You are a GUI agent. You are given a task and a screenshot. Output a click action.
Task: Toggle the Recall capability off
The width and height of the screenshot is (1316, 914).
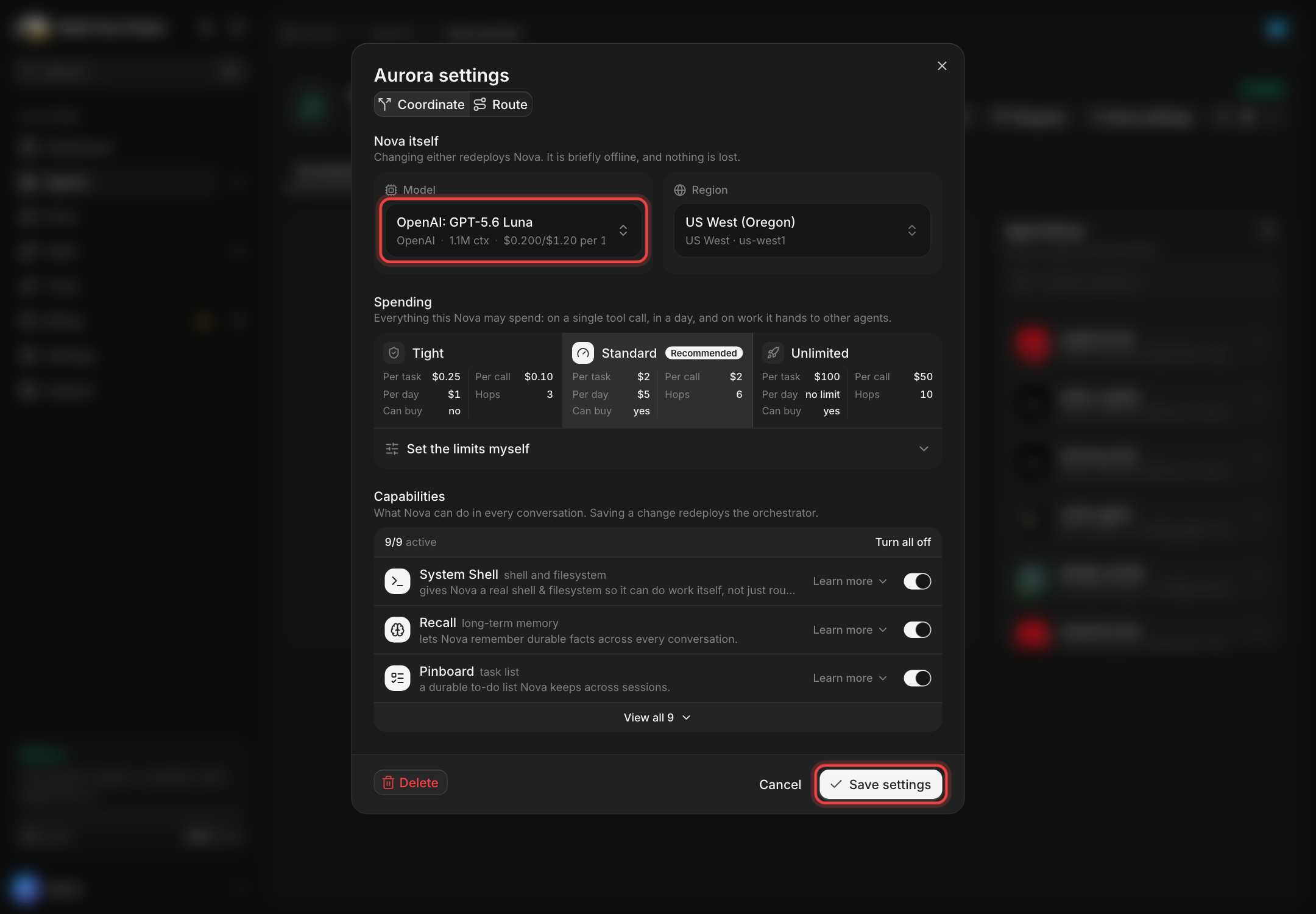(917, 630)
